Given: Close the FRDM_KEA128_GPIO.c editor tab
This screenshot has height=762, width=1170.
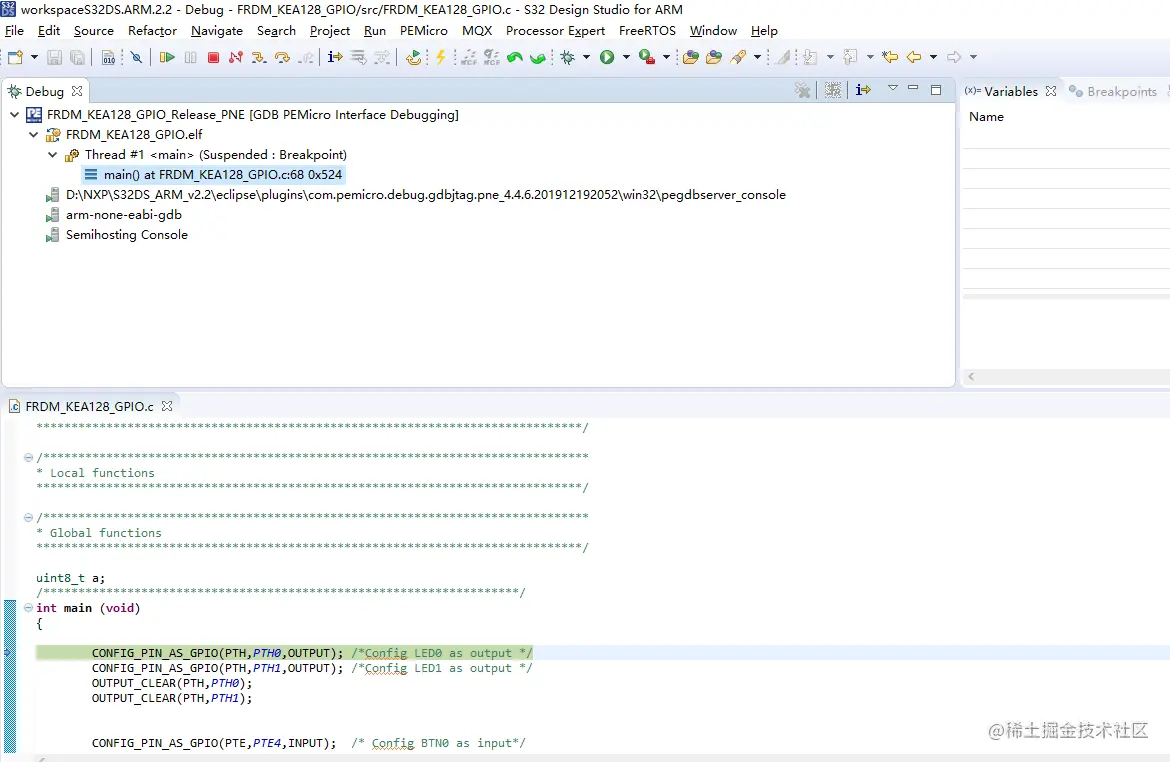Looking at the screenshot, I should coord(167,406).
